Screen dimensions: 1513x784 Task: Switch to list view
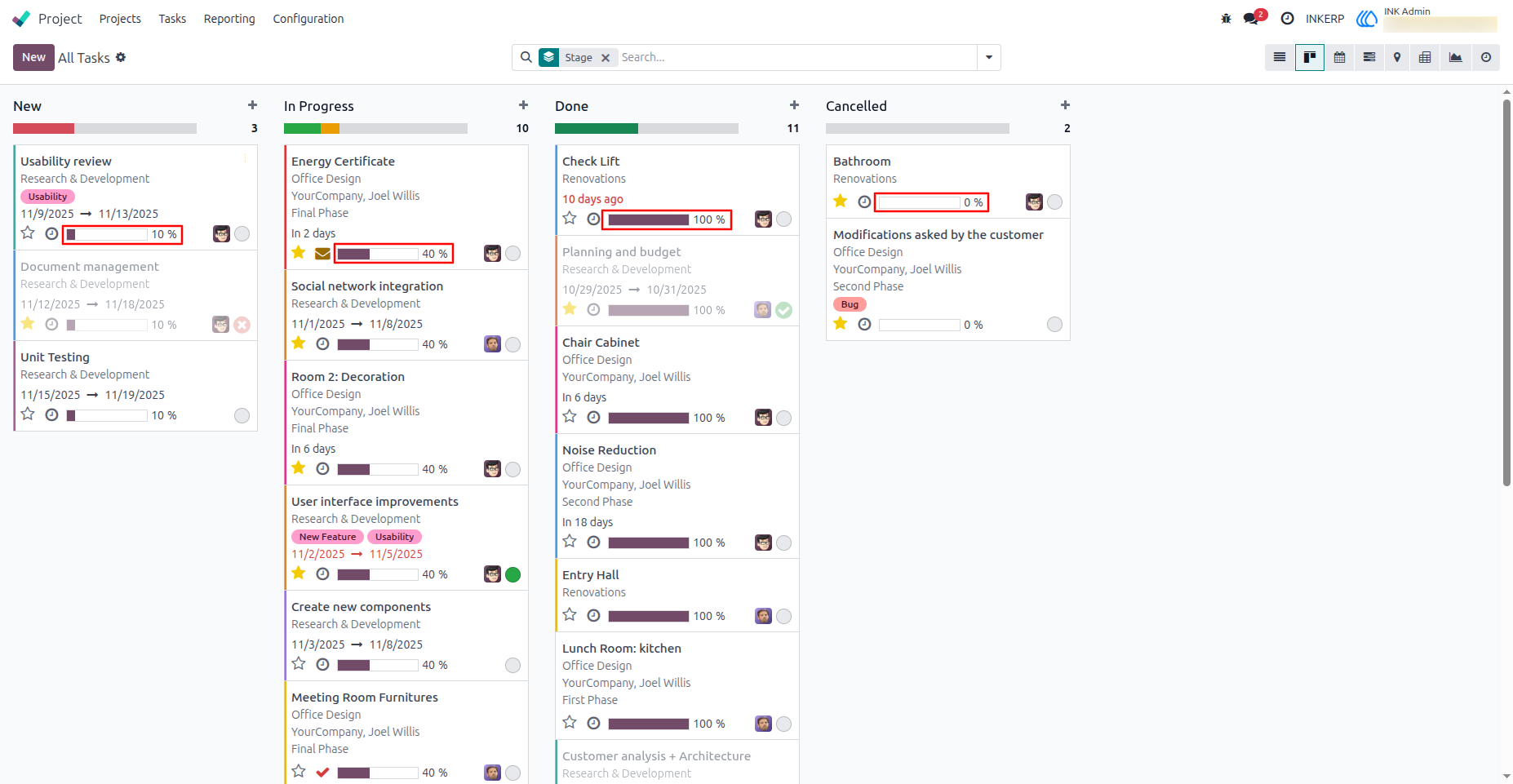tap(1280, 57)
